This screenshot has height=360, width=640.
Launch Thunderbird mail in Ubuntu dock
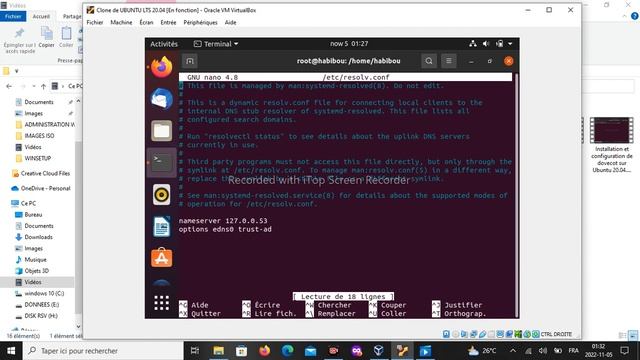[162, 99]
